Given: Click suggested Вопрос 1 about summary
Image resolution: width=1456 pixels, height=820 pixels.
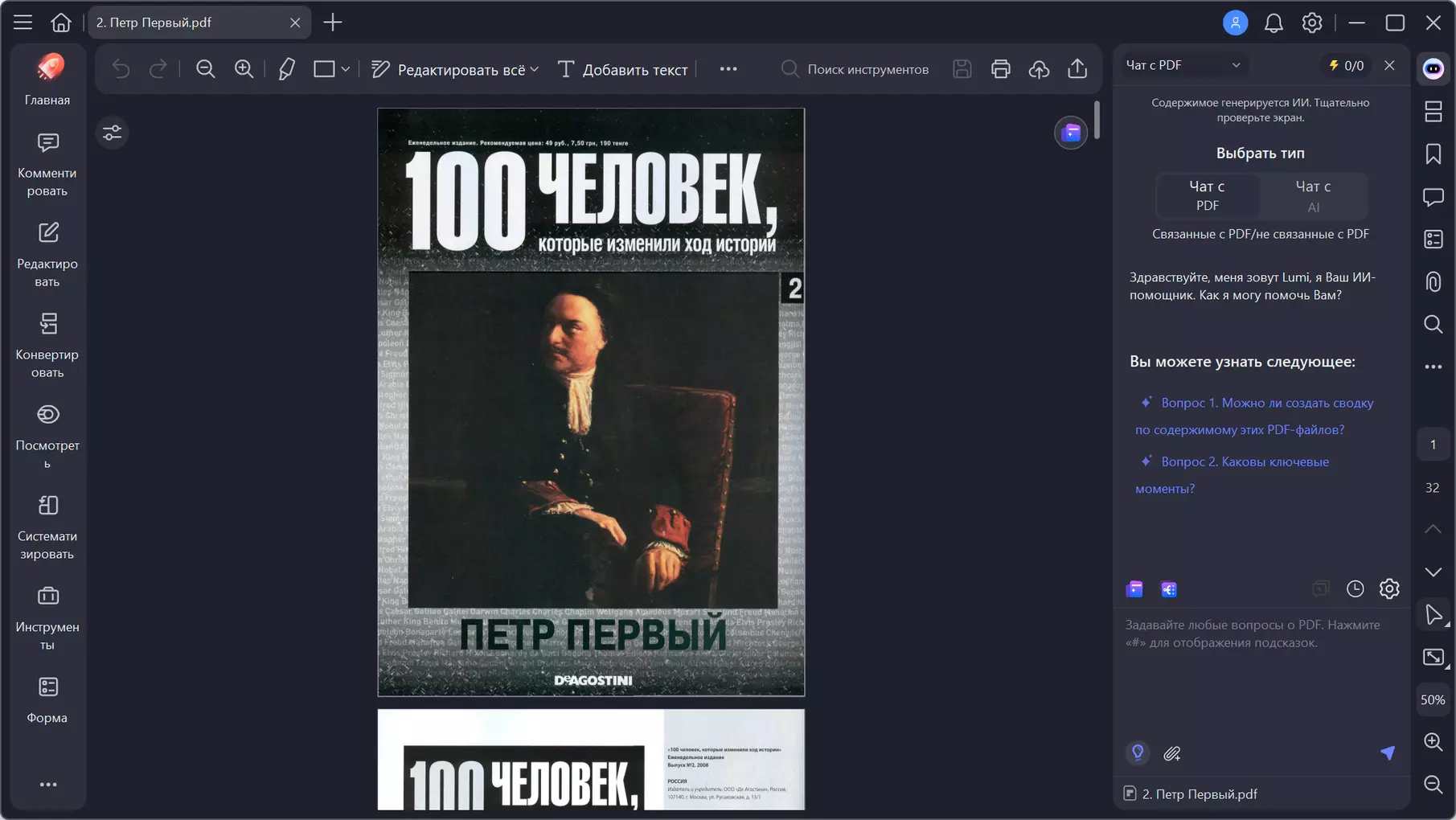Looking at the screenshot, I should 1255,416.
